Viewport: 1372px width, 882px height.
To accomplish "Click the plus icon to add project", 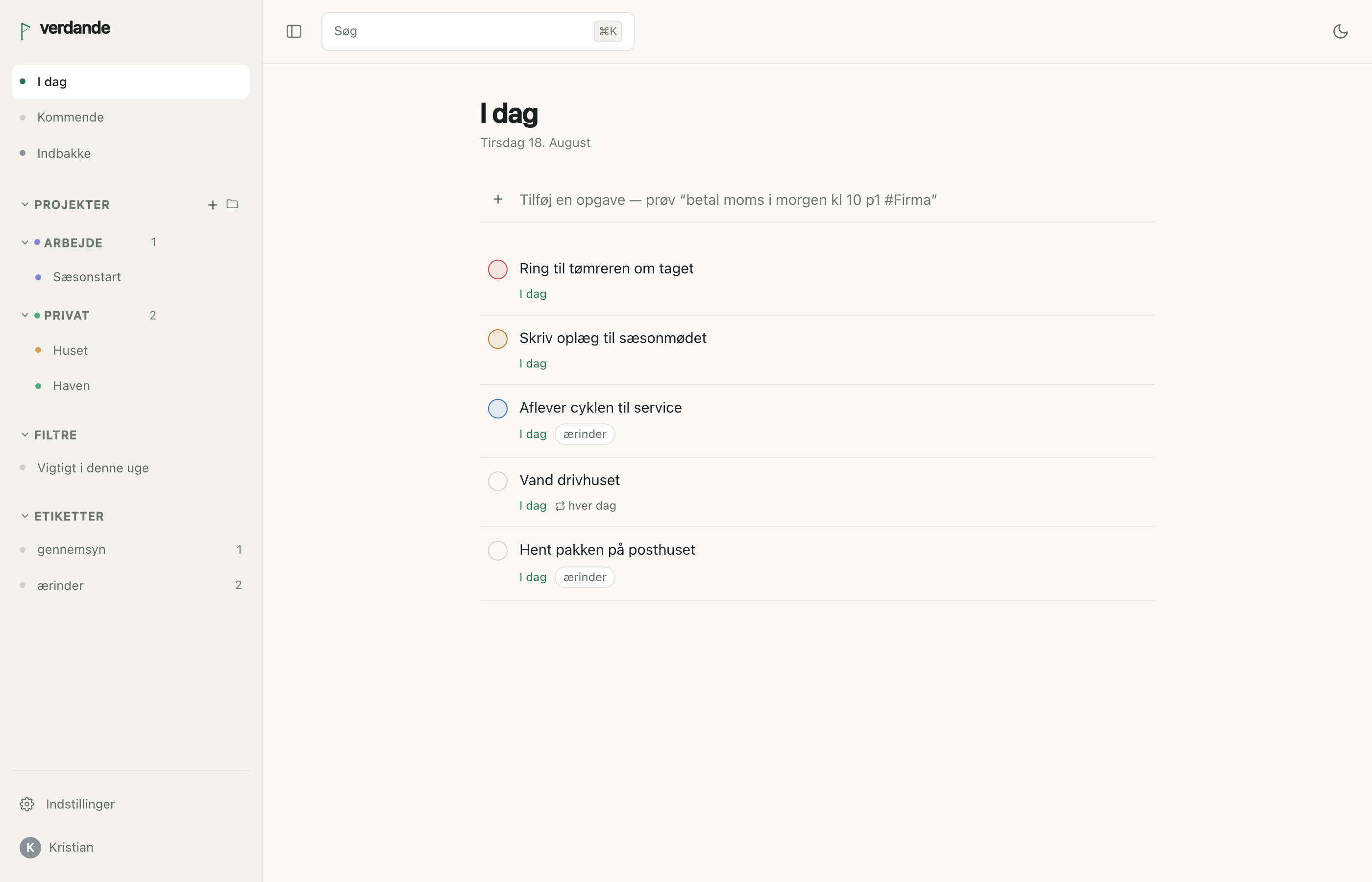I will coord(213,204).
